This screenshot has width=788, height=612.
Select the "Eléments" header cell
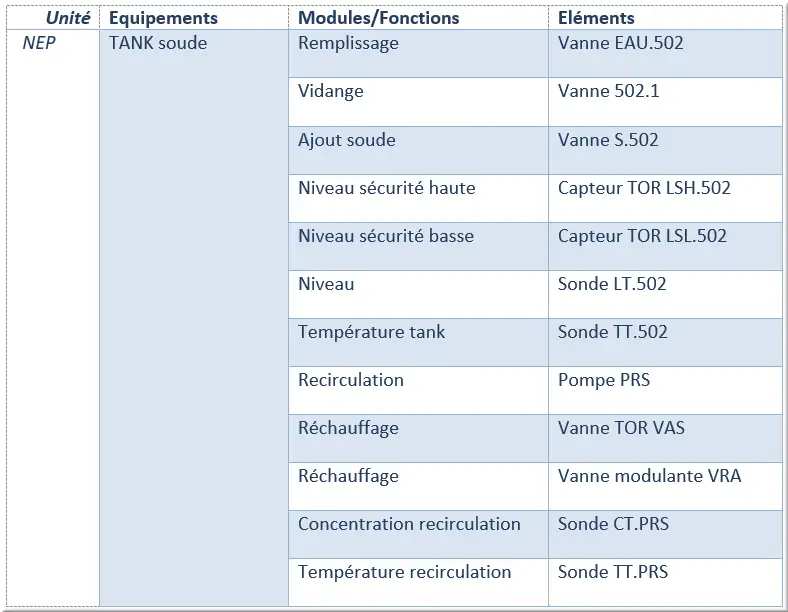click(x=596, y=18)
